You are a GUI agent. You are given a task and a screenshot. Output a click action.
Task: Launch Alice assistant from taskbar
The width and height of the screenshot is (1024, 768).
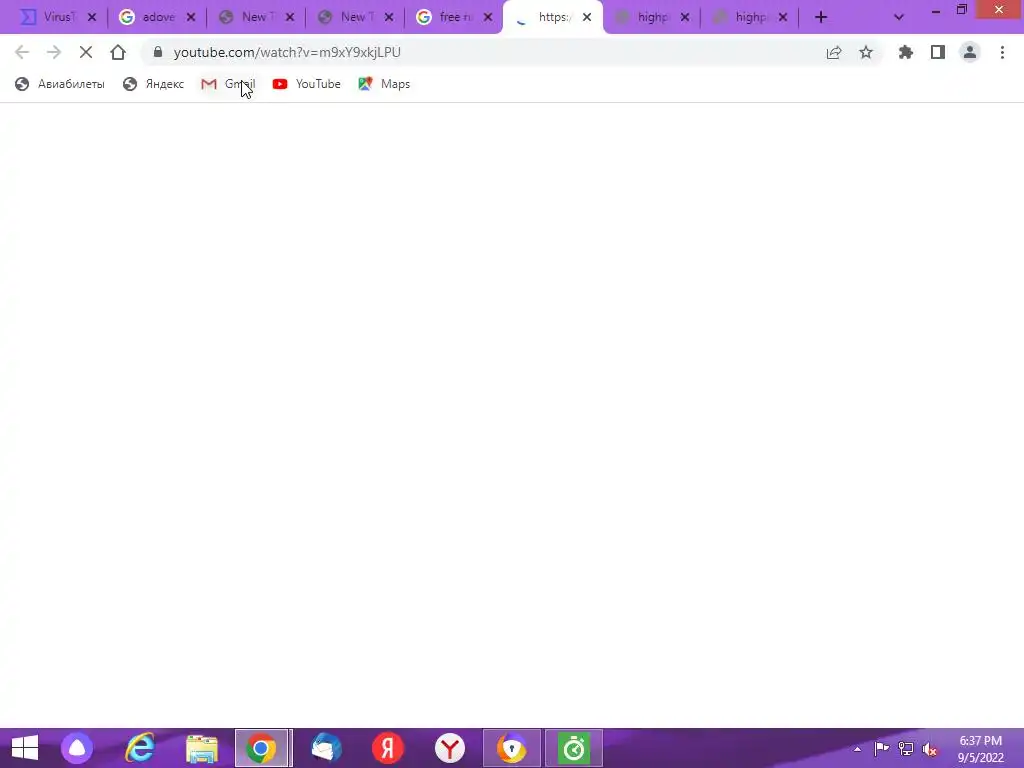click(77, 748)
